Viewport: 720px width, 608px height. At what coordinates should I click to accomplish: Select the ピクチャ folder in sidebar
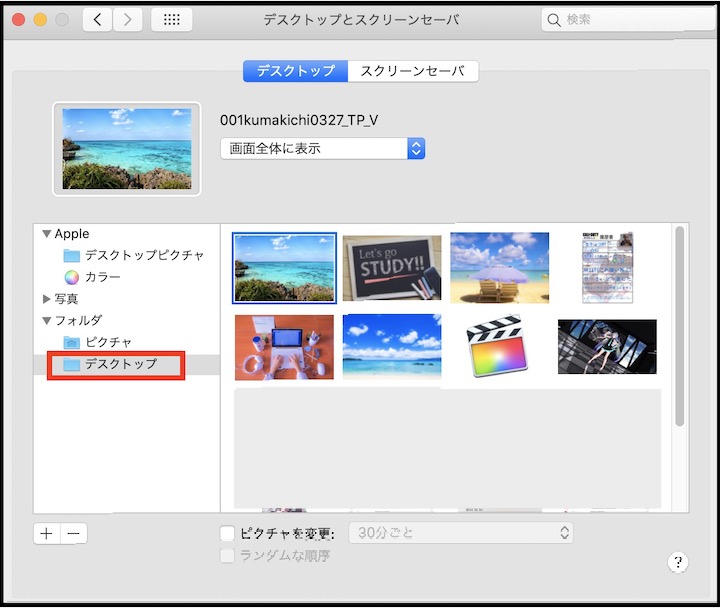pyautogui.click(x=97, y=342)
